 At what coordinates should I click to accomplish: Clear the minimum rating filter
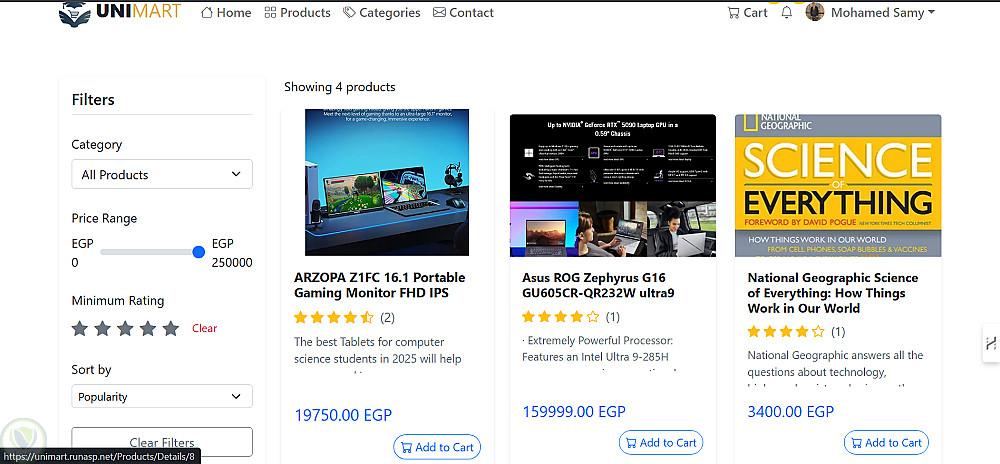[205, 329]
